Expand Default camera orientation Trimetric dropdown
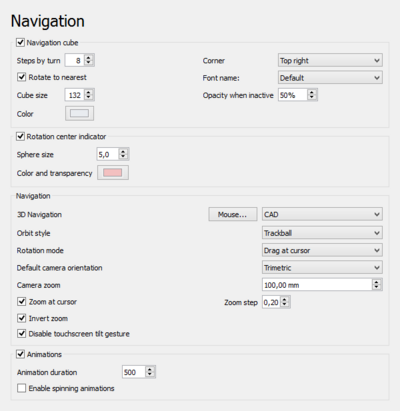The height and width of the screenshot is (411, 400). [x=322, y=268]
